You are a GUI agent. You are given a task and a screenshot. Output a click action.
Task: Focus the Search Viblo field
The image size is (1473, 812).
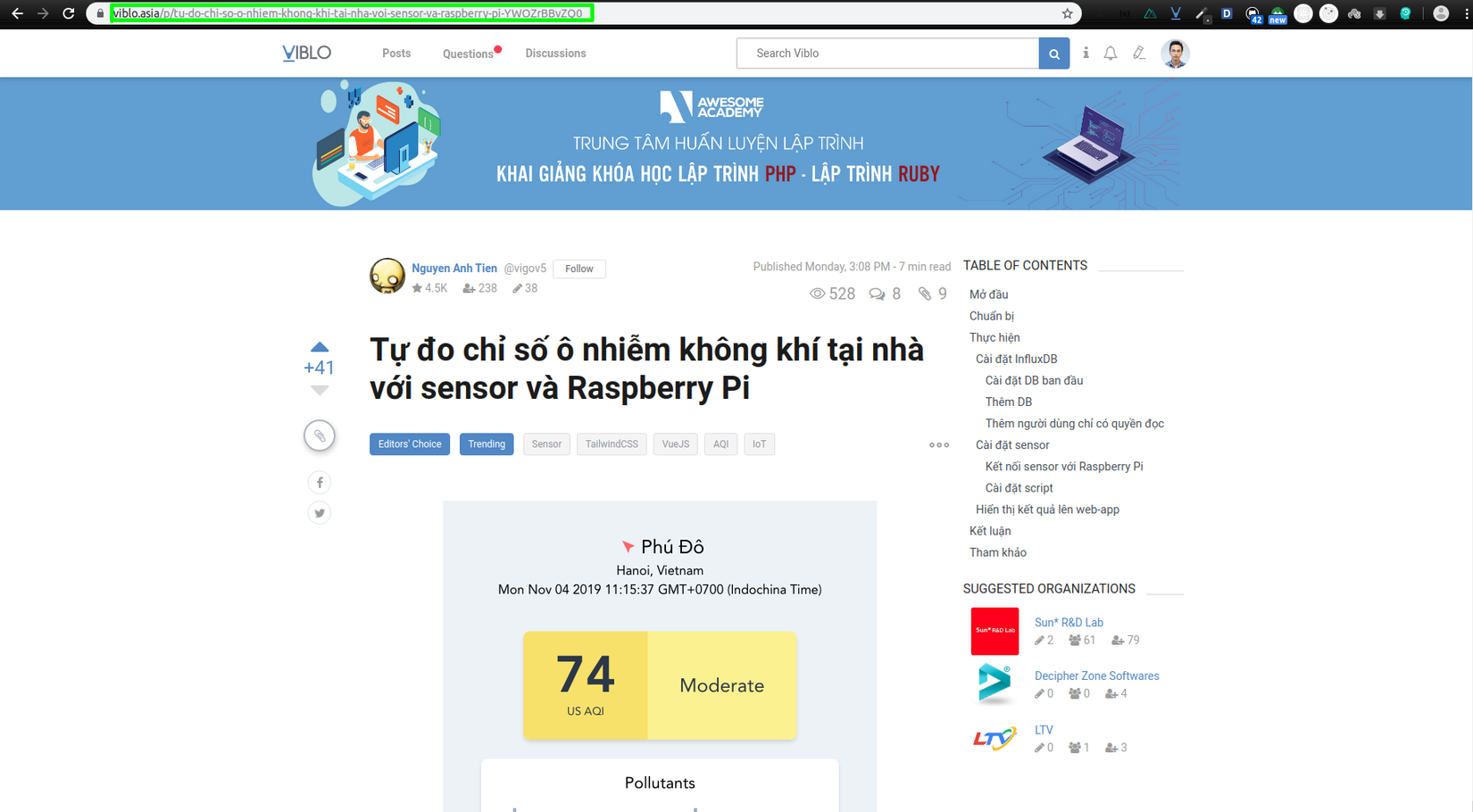888,54
